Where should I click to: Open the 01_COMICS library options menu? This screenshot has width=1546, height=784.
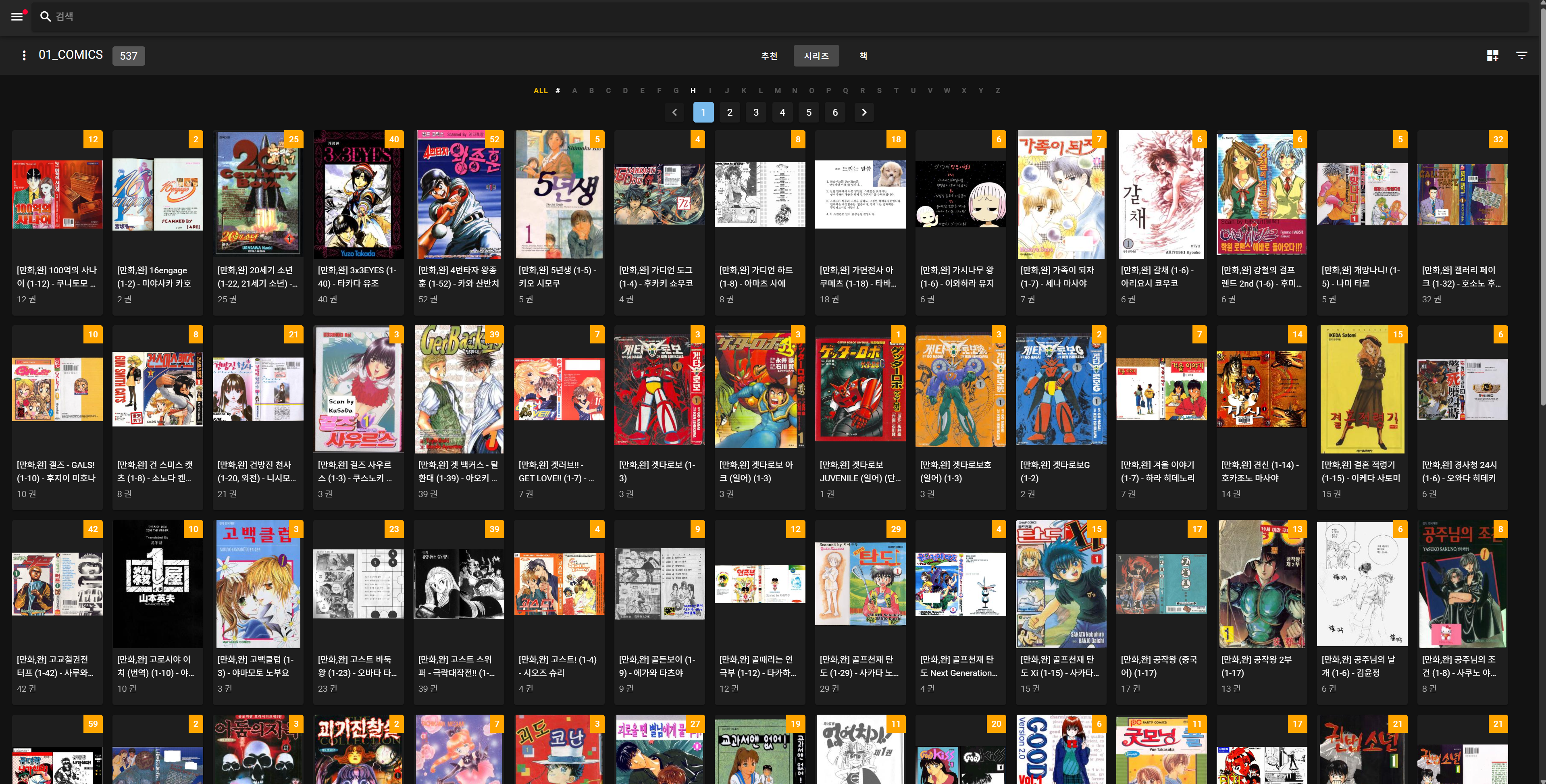24,55
